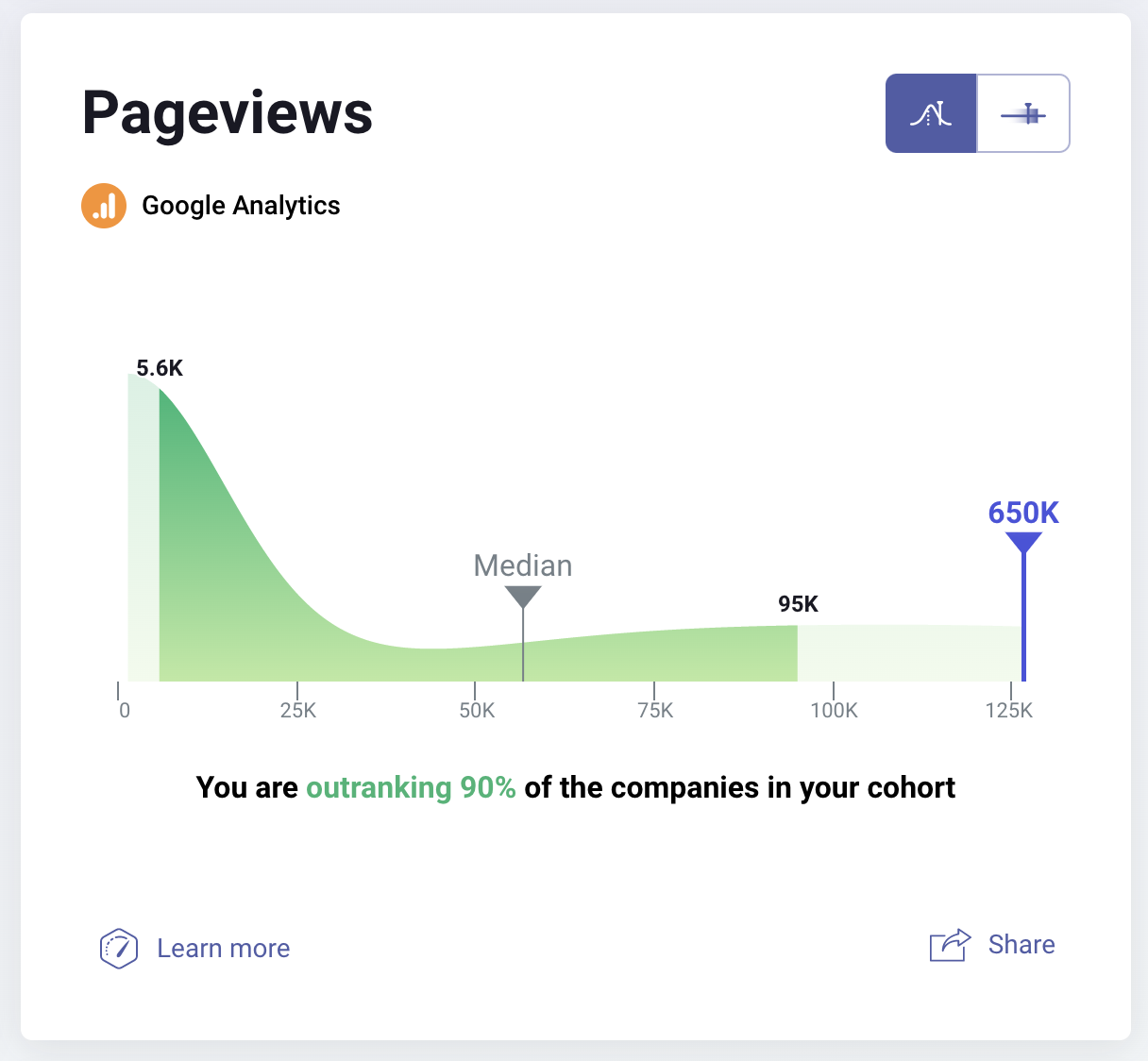Click the Share arrow icon
1148x1061 pixels.
pyautogui.click(x=948, y=944)
